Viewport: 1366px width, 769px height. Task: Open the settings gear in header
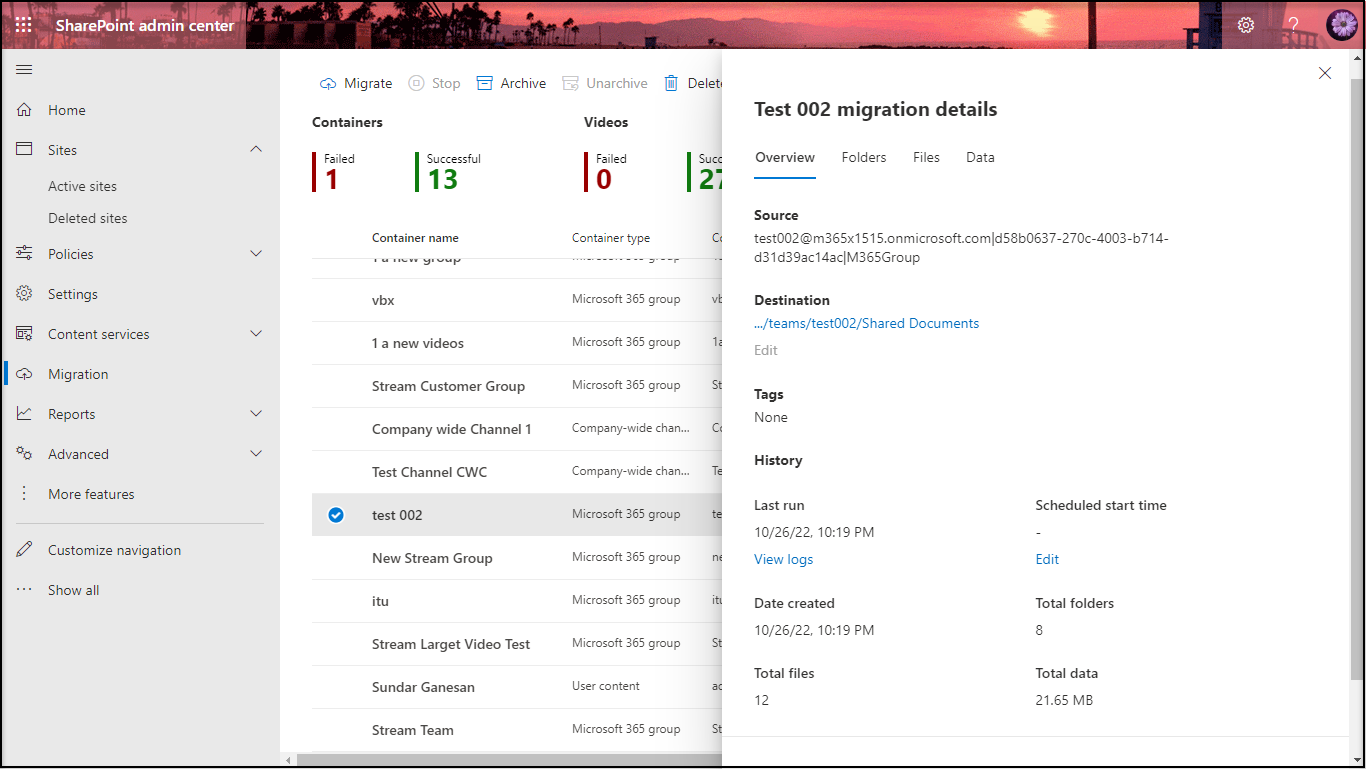pos(1246,25)
